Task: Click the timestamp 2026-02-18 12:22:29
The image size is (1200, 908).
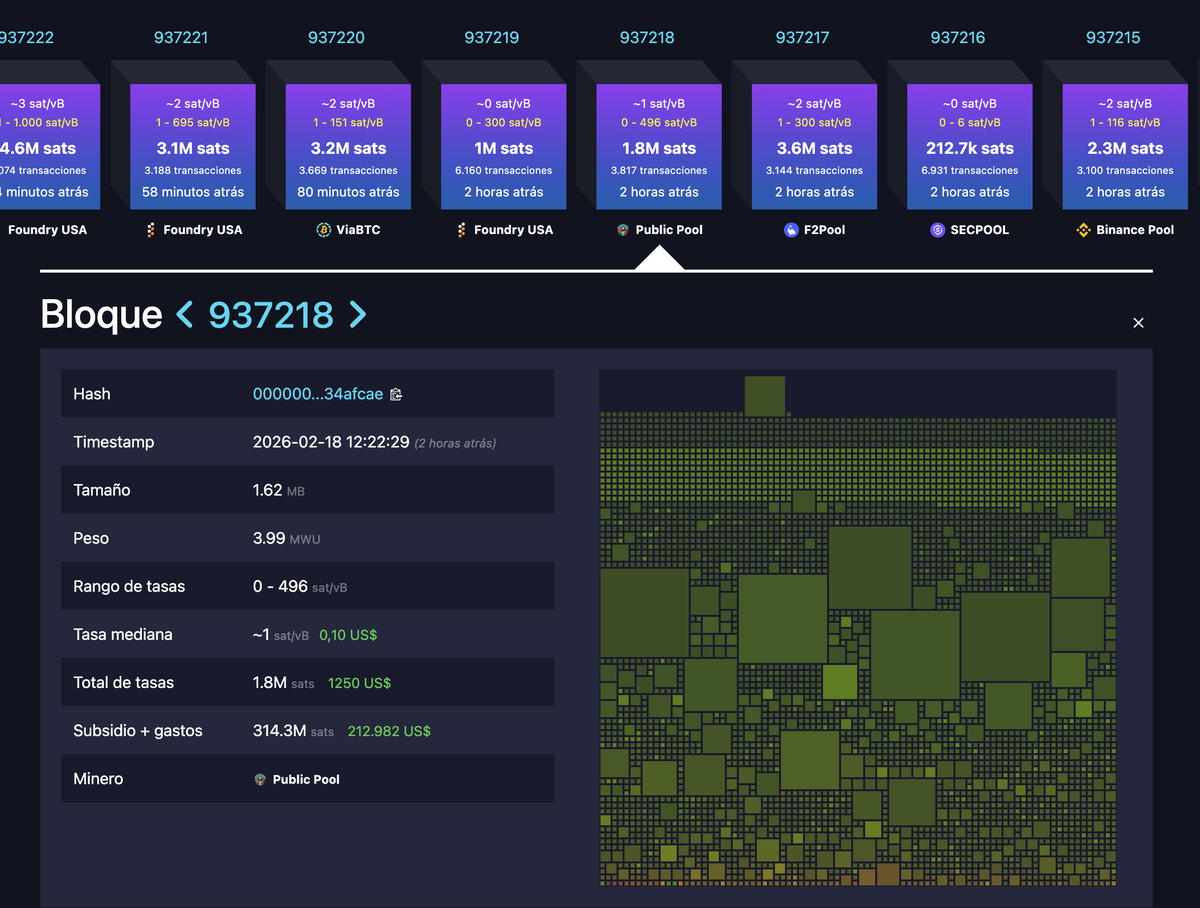Action: (331, 442)
